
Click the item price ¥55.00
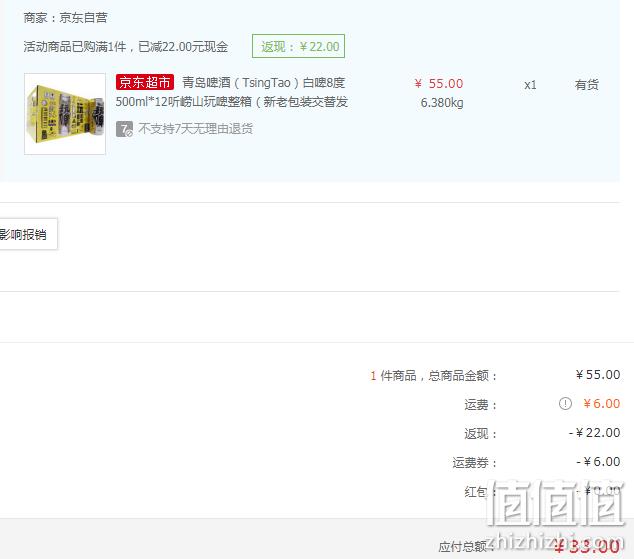click(439, 84)
